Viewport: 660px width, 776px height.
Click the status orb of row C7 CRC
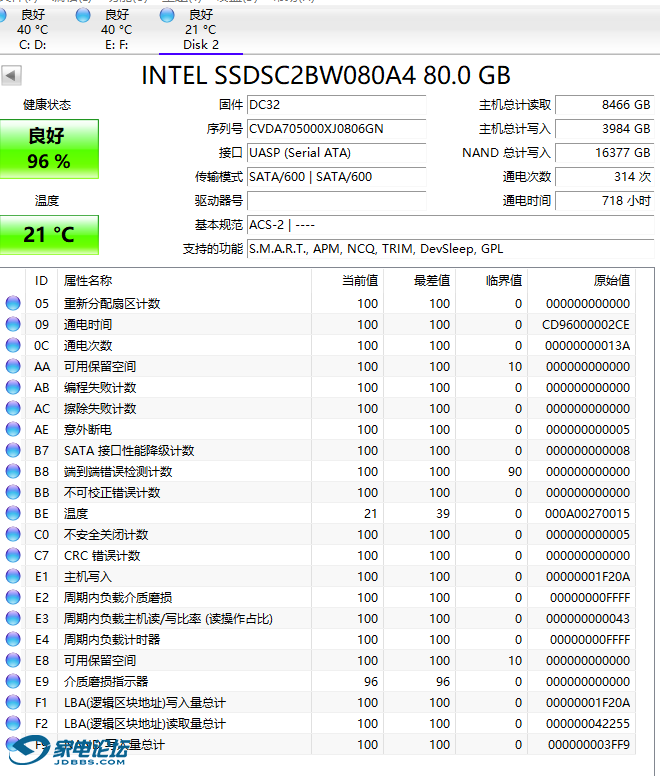[13, 555]
